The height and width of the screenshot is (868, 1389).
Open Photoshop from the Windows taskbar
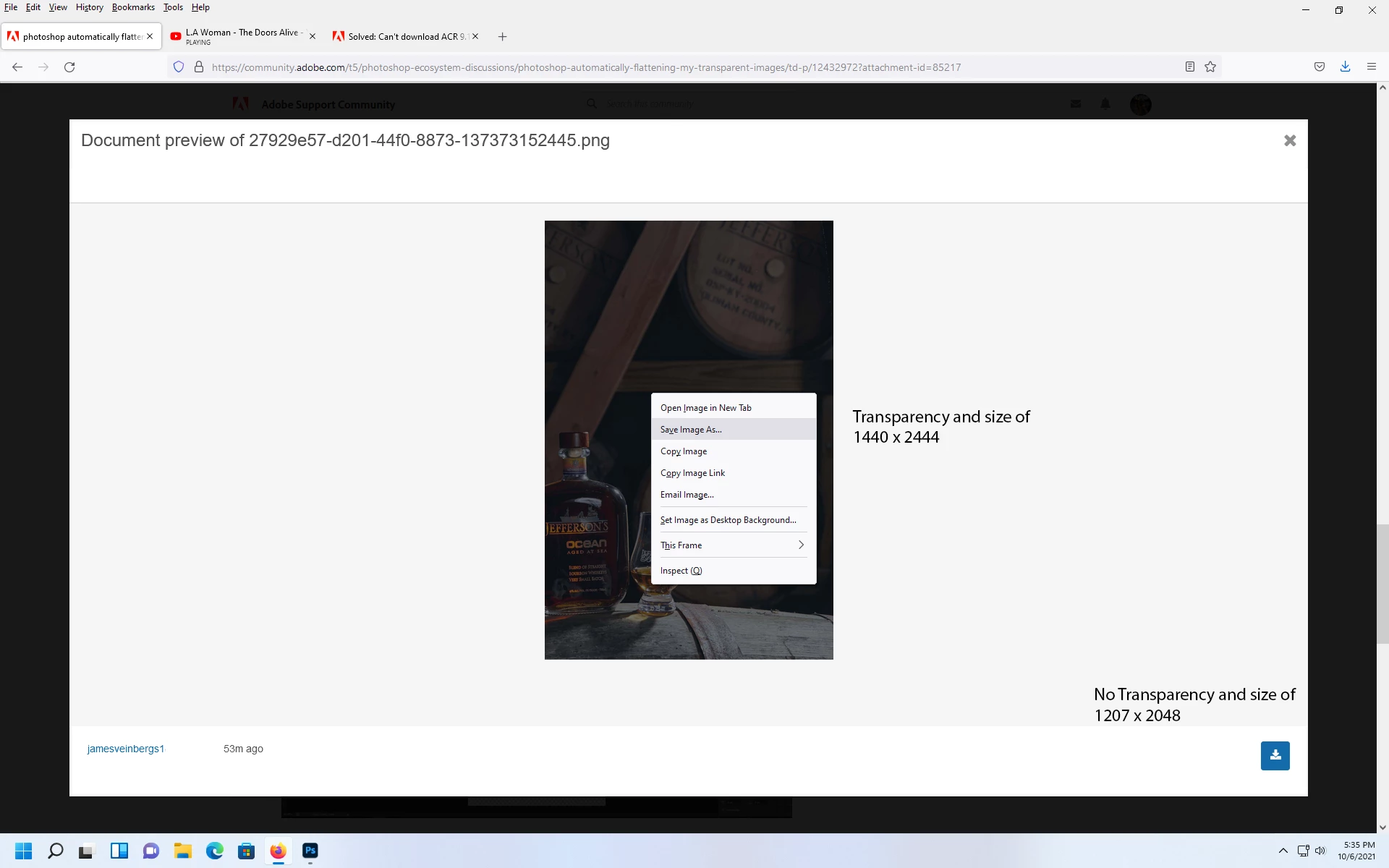[x=310, y=851]
